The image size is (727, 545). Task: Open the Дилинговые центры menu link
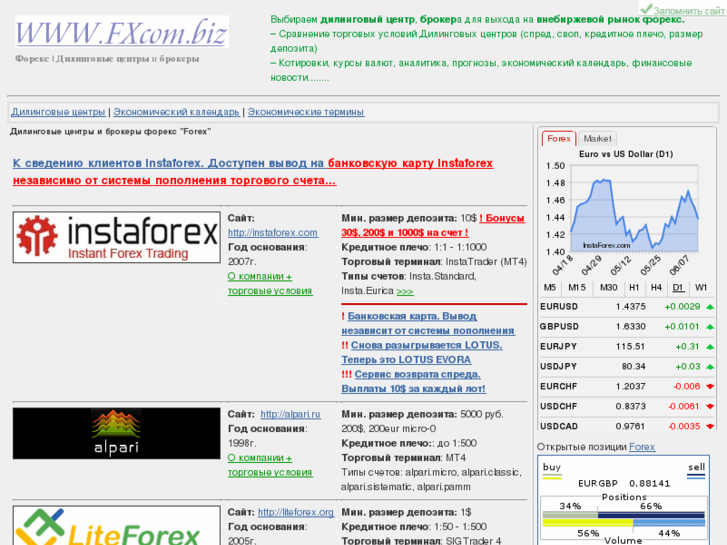[x=58, y=112]
